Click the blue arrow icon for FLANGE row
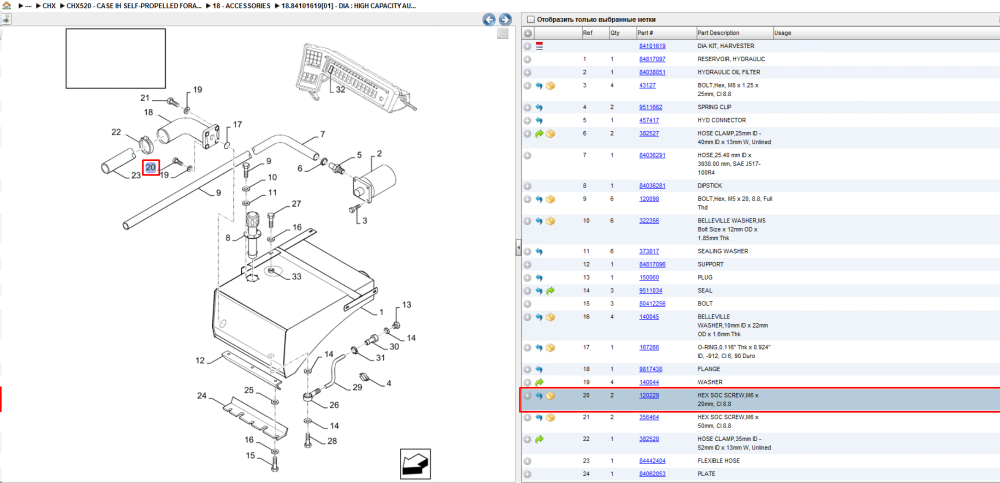Screen dimensions: 1000x483 click(x=539, y=369)
